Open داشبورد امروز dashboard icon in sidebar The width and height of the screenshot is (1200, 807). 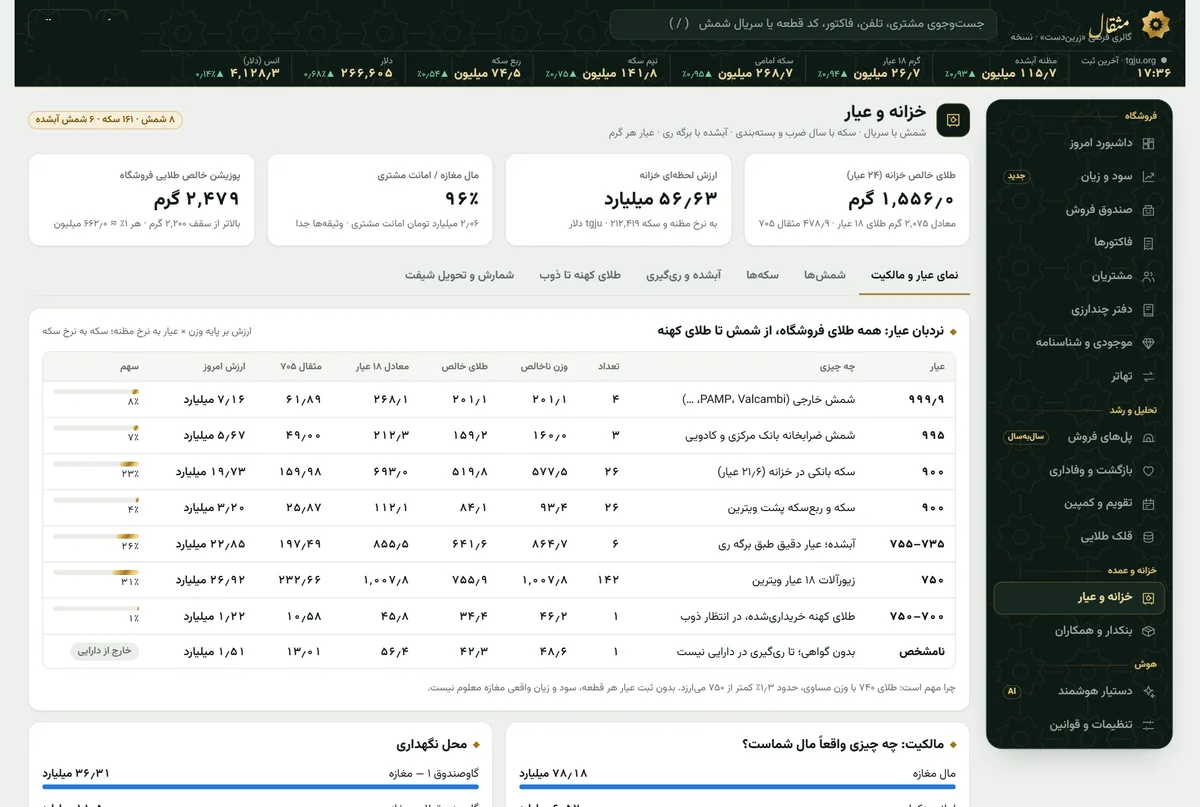tap(1148, 143)
